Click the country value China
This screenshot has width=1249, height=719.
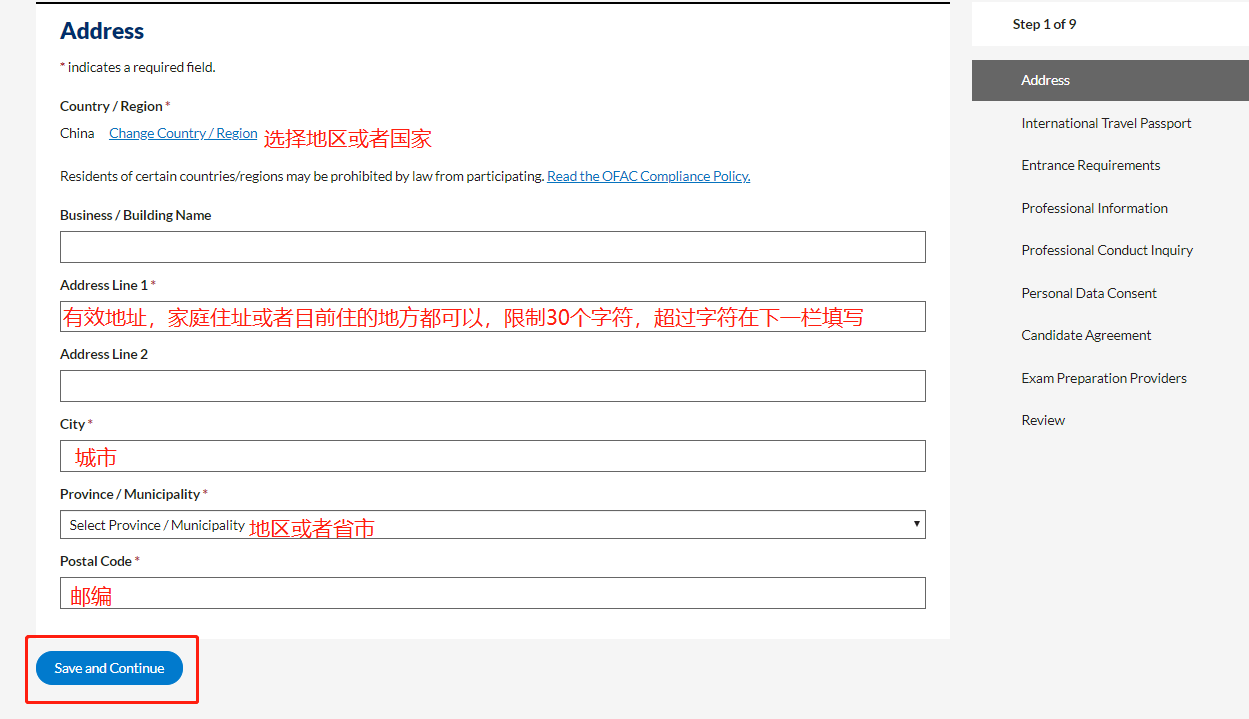pyautogui.click(x=77, y=133)
